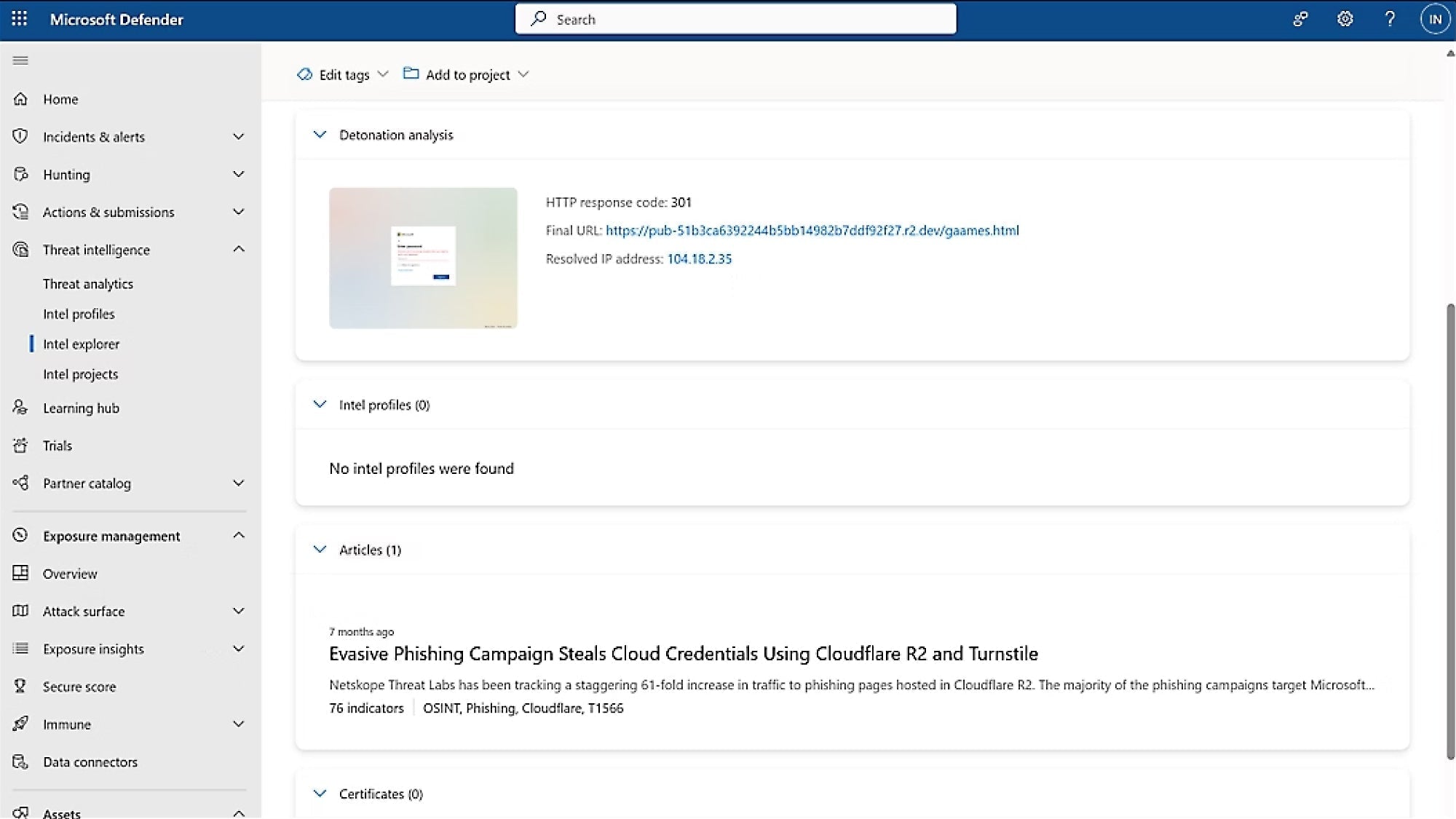Click the Data connectors icon

pos(20,761)
